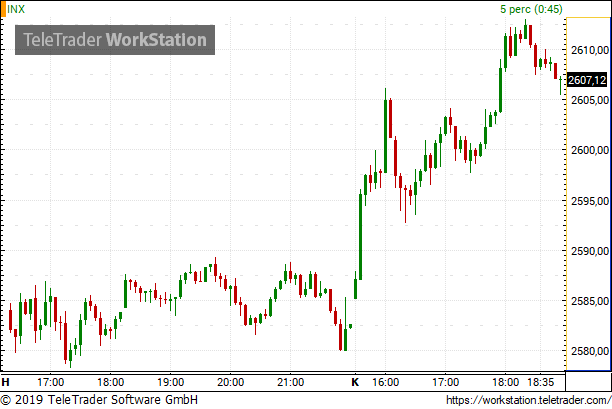Screen dimensions: 612x409
Task: Click the 18:35 time axis label
Action: 541,382
